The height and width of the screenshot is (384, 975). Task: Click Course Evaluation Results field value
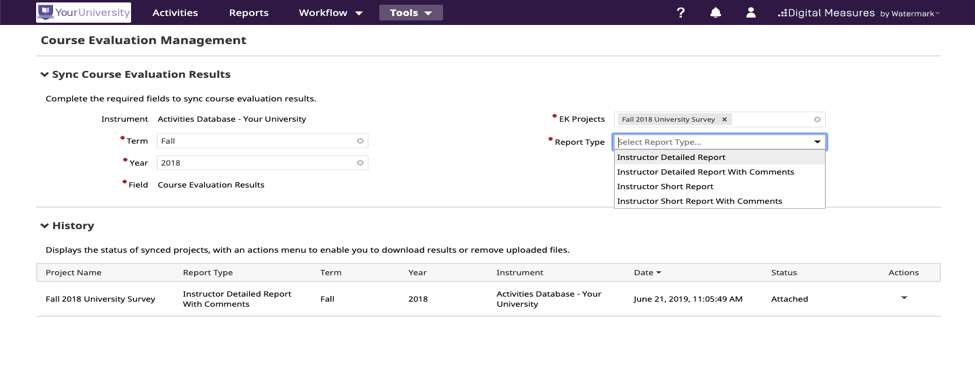point(211,185)
